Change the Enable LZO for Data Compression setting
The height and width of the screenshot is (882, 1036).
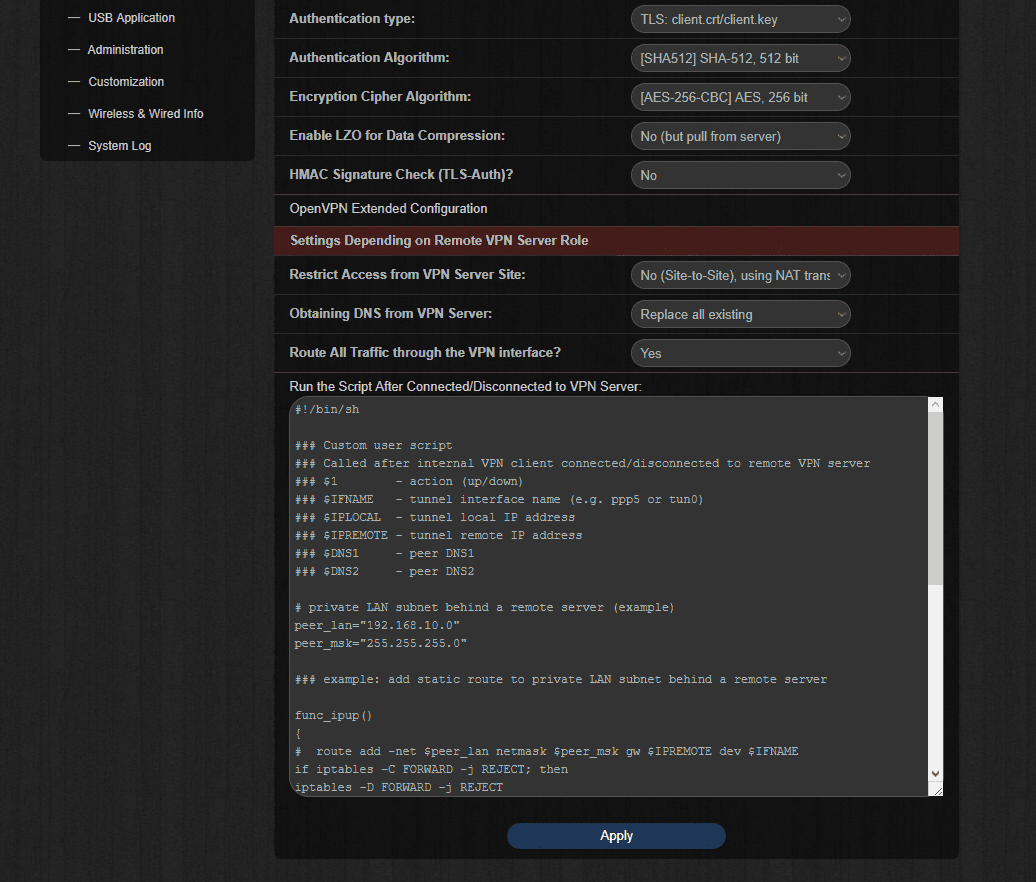click(x=740, y=136)
